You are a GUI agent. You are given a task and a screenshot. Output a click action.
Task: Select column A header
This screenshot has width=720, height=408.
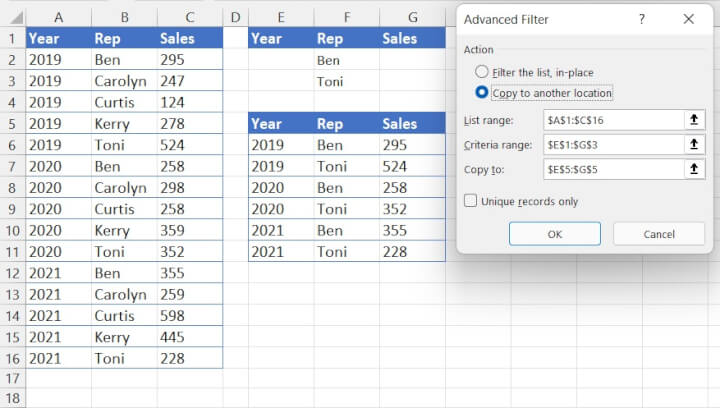click(58, 17)
